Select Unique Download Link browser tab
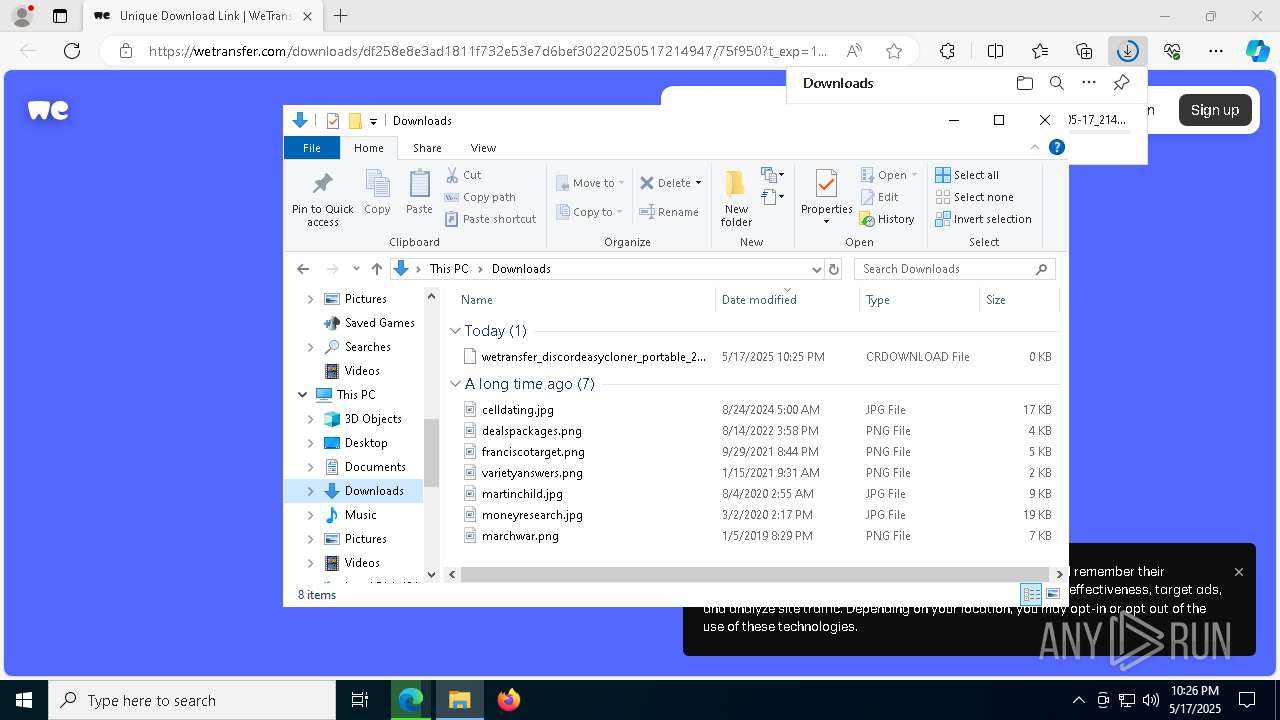The height and width of the screenshot is (720, 1280). click(x=203, y=16)
